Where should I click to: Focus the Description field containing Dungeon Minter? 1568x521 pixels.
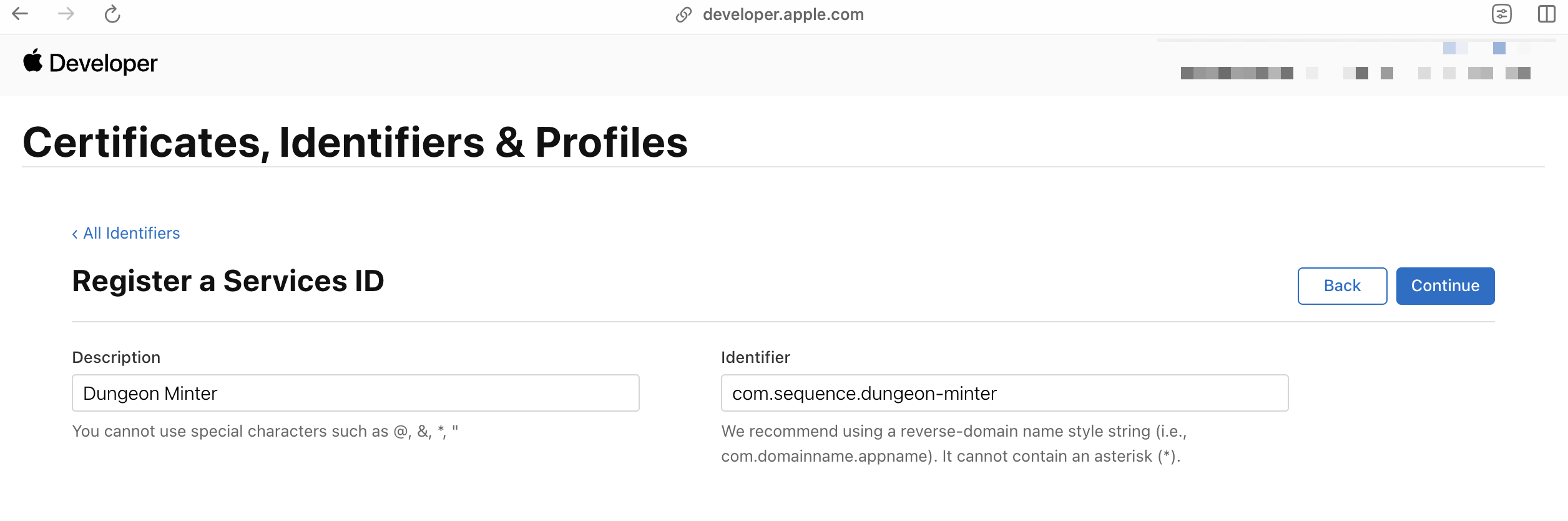coord(355,393)
